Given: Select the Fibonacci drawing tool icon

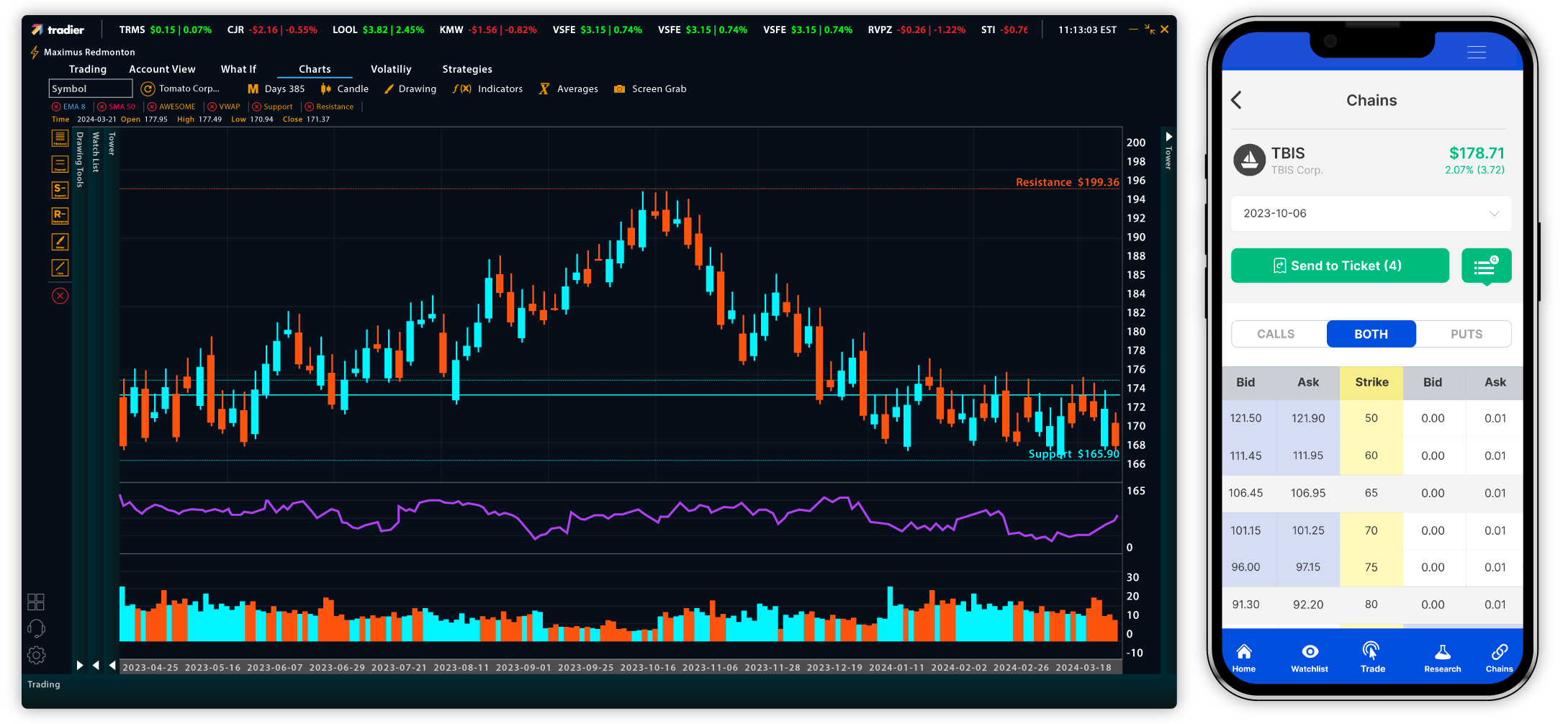Looking at the screenshot, I should point(60,137).
